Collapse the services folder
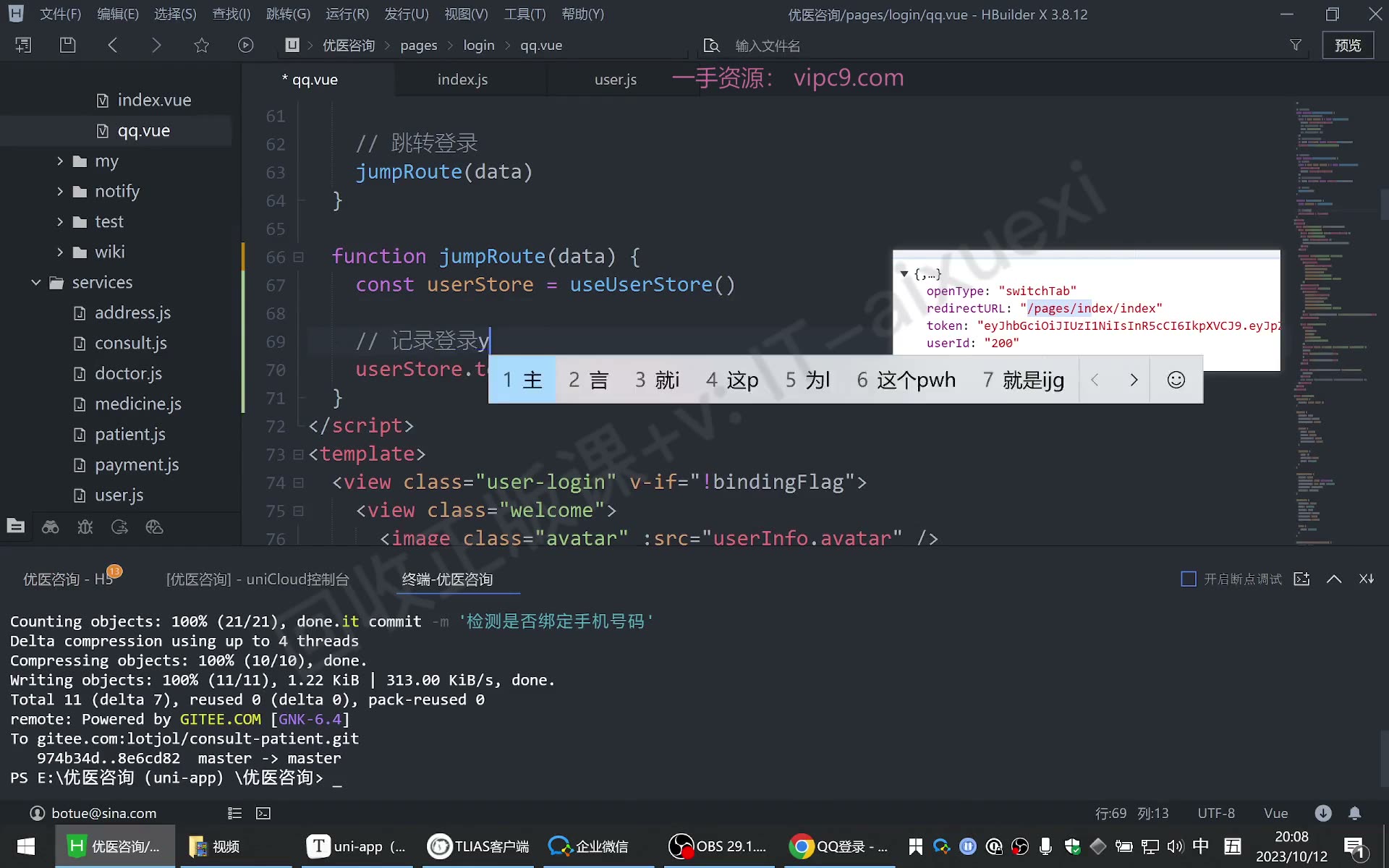The image size is (1389, 868). 35,282
